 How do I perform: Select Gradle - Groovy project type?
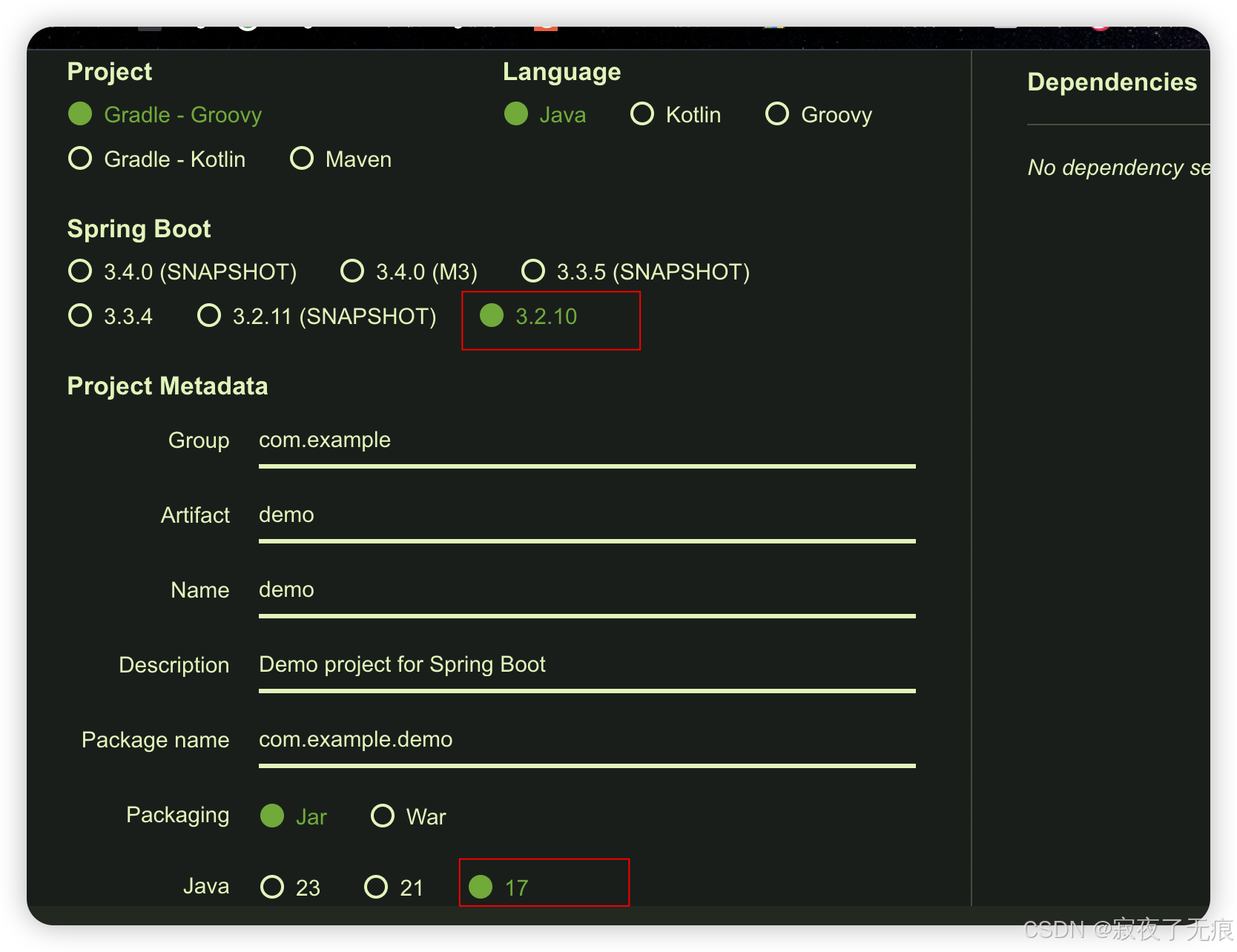165,115
